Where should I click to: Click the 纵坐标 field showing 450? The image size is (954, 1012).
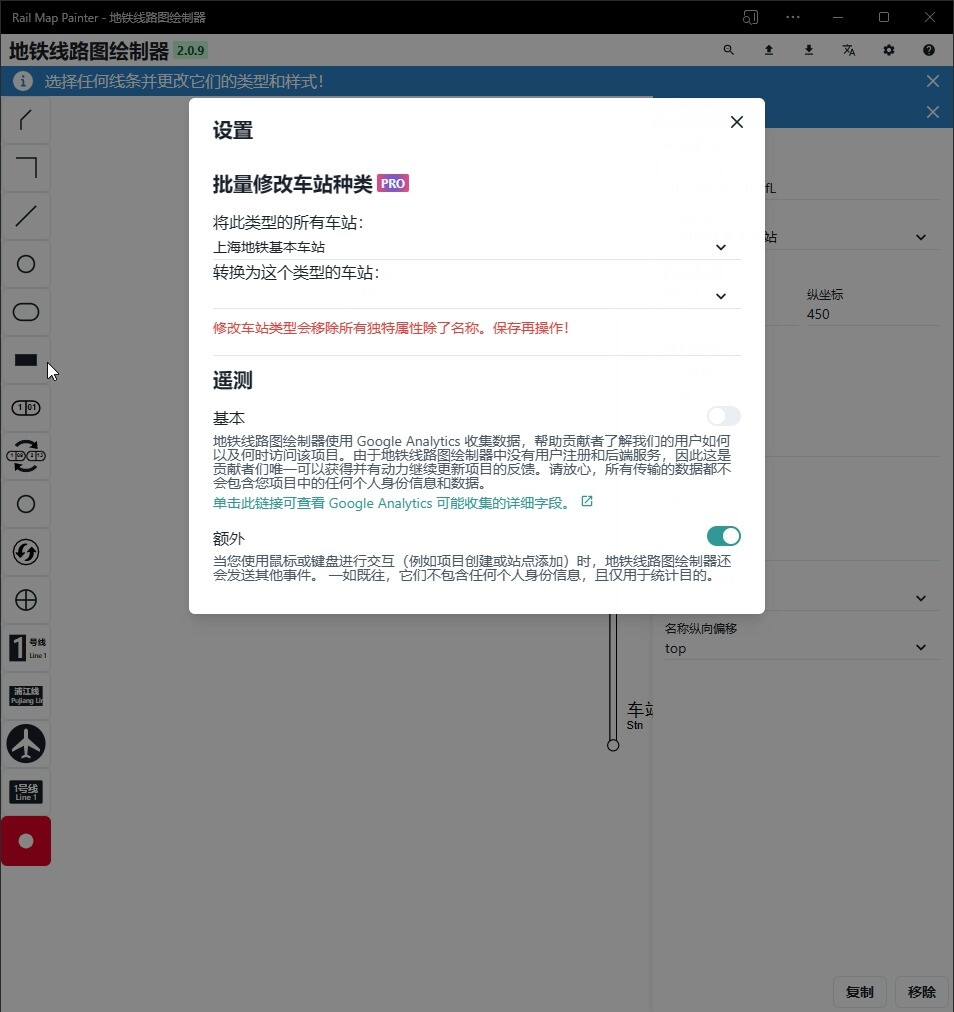pyautogui.click(x=873, y=314)
